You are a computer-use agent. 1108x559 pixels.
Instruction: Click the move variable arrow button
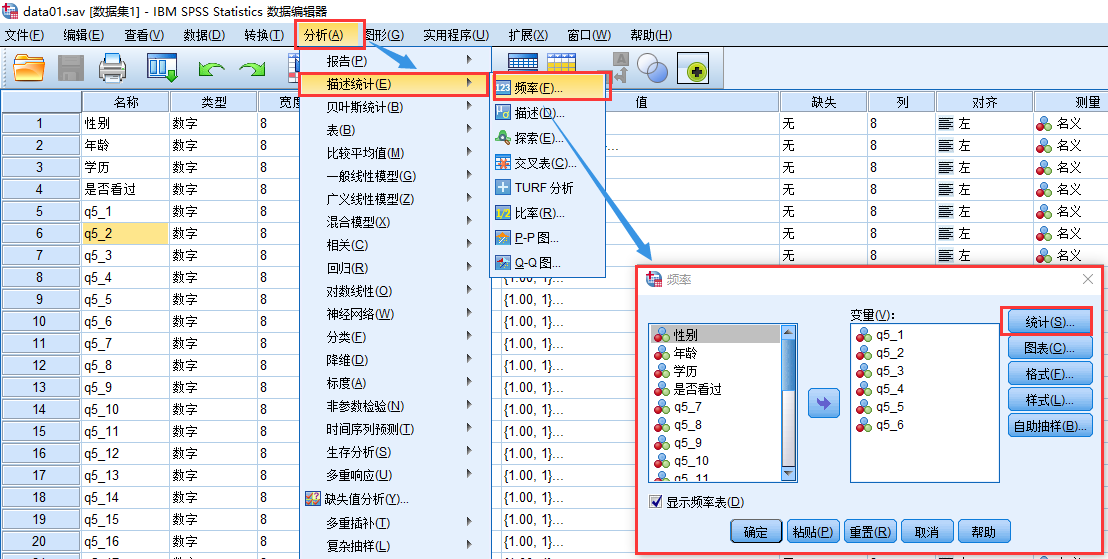coord(823,403)
